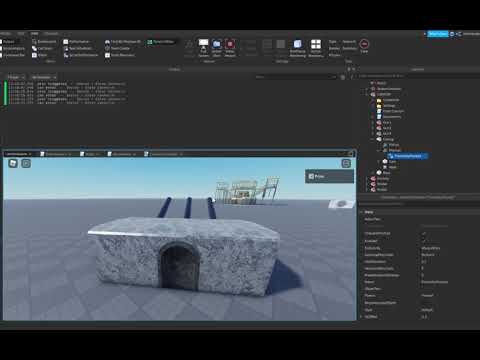Expand the UIOffset property row

361,317
